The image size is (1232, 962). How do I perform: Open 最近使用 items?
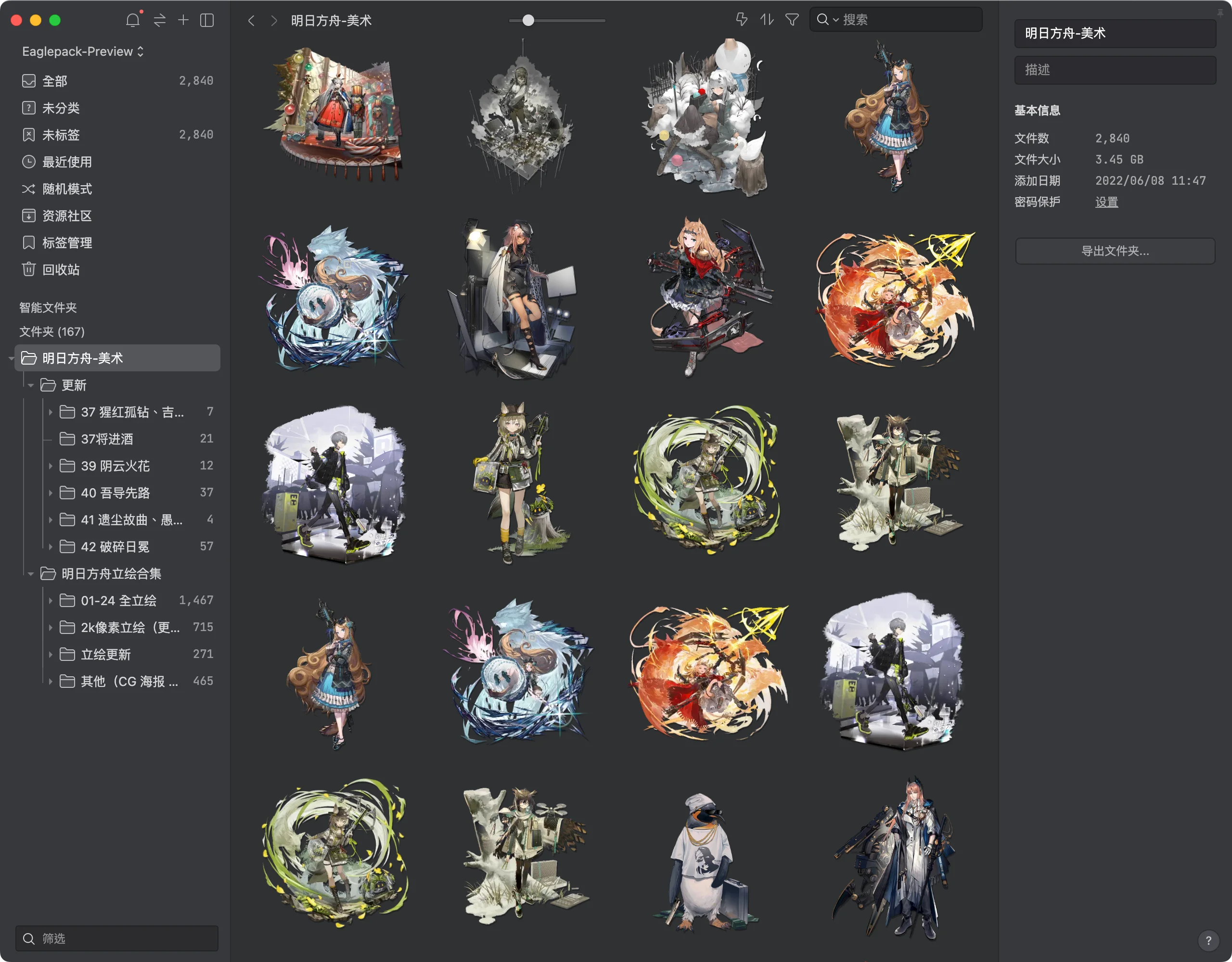(x=117, y=162)
